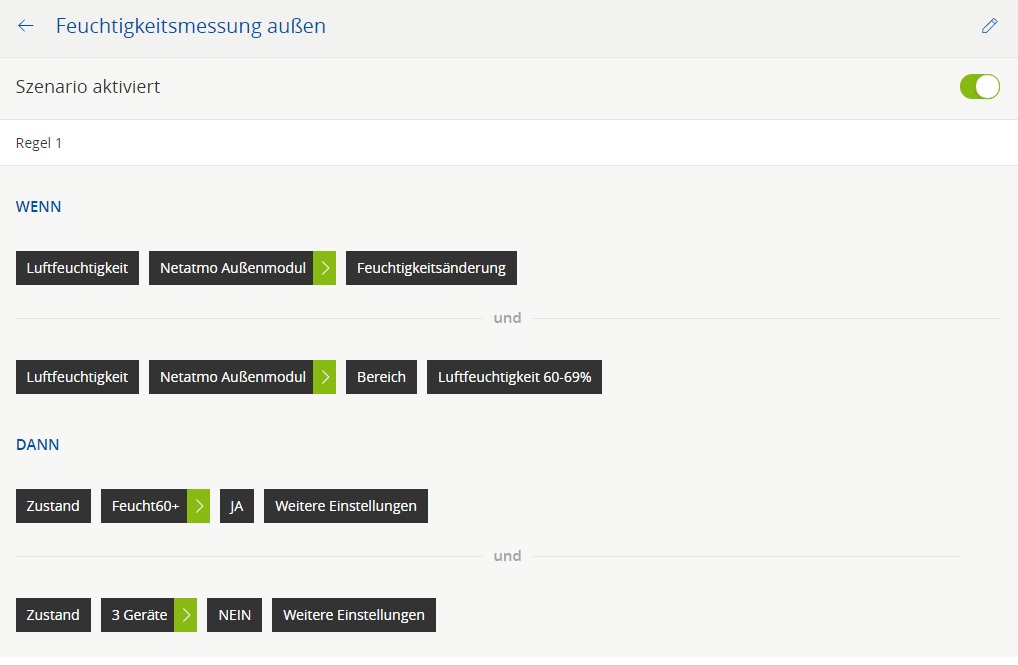Click the JA state value
The image size is (1018, 665).
pos(236,506)
